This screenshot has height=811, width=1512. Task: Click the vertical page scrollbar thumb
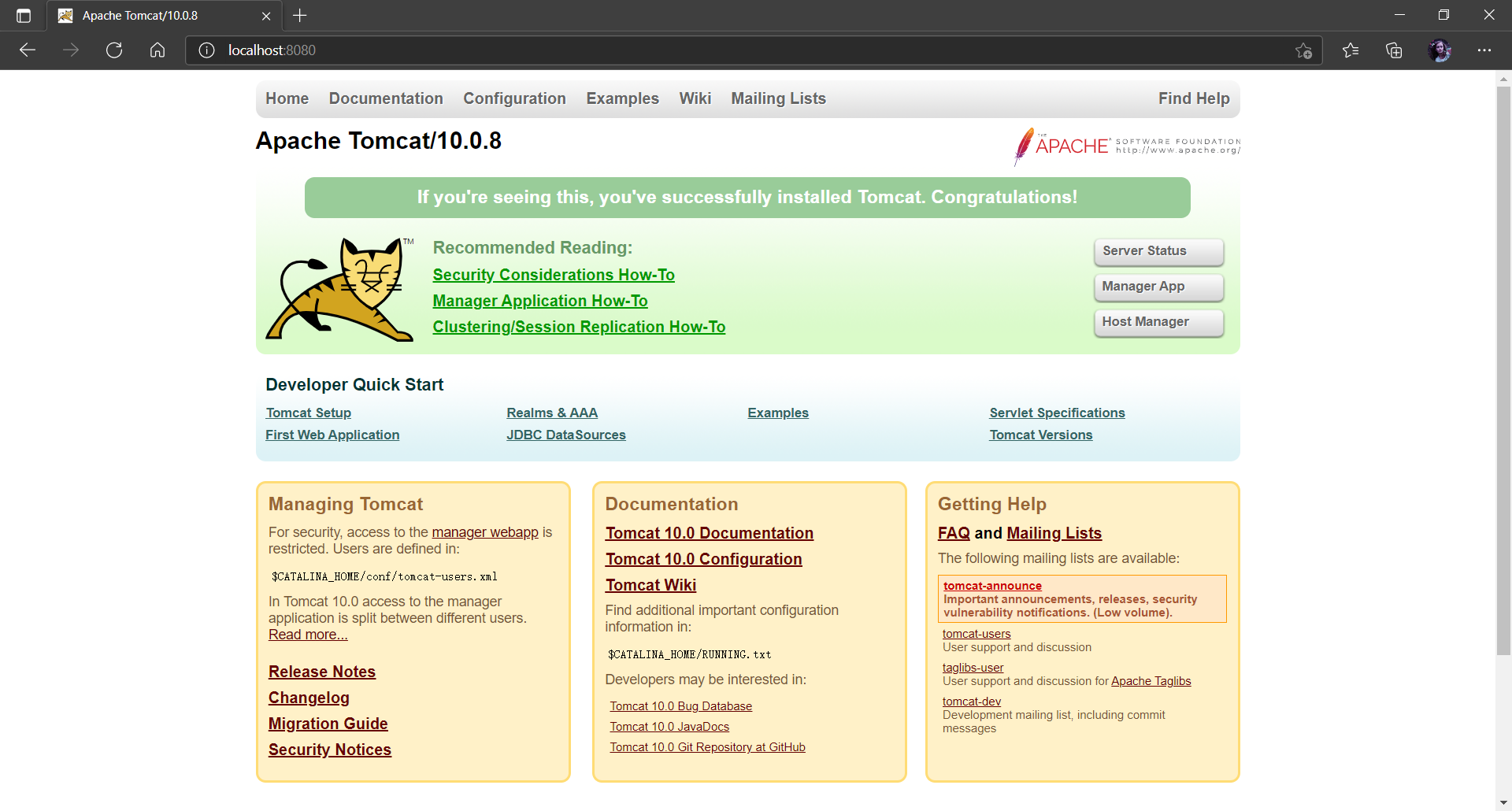click(1503, 370)
